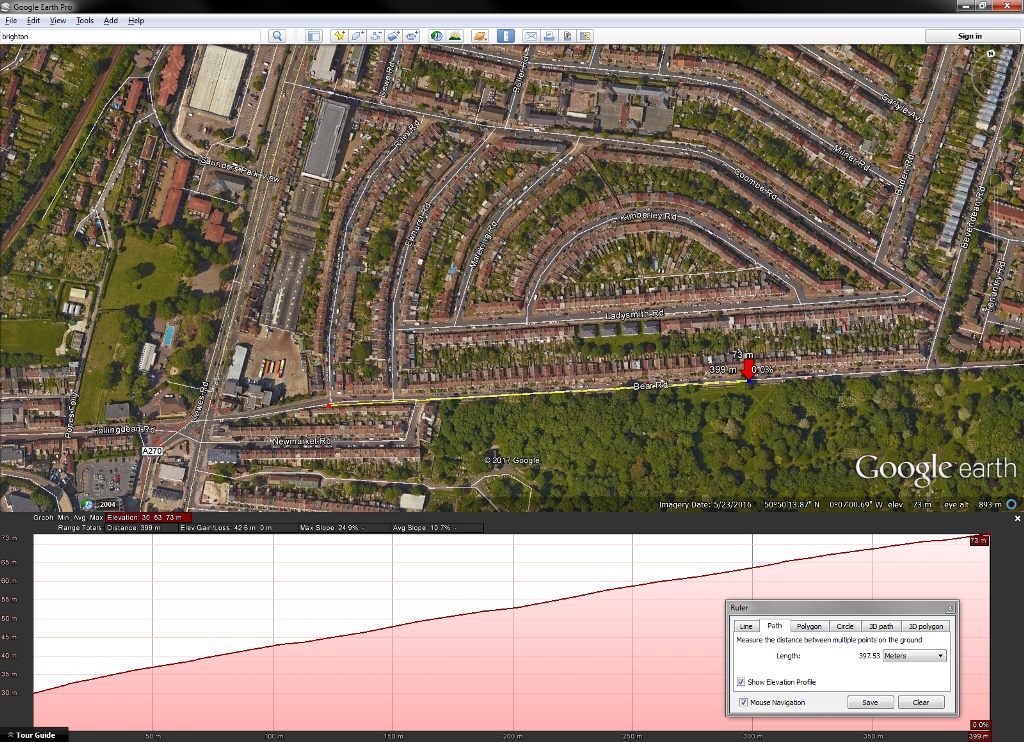This screenshot has height=742, width=1024.
Task: Expand the Tour Guide panel
Action: (33, 735)
